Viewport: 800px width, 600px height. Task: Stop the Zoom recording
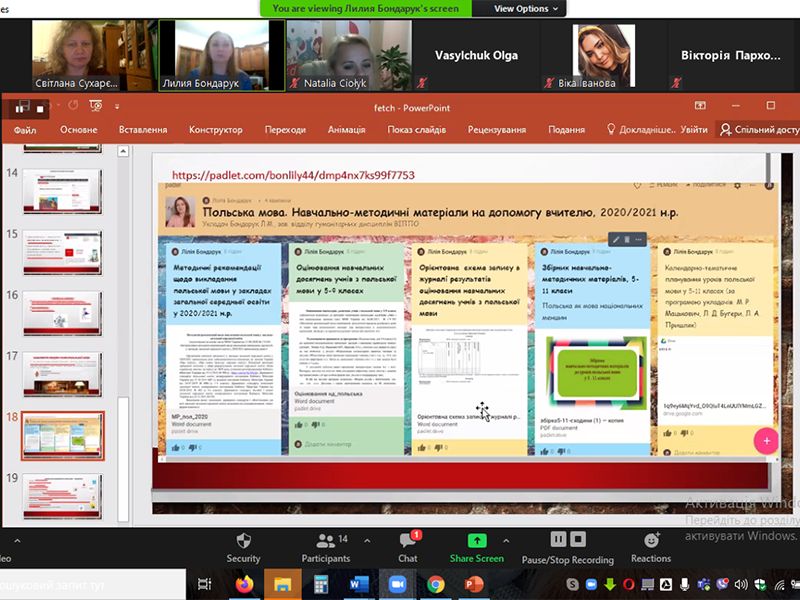coord(578,539)
